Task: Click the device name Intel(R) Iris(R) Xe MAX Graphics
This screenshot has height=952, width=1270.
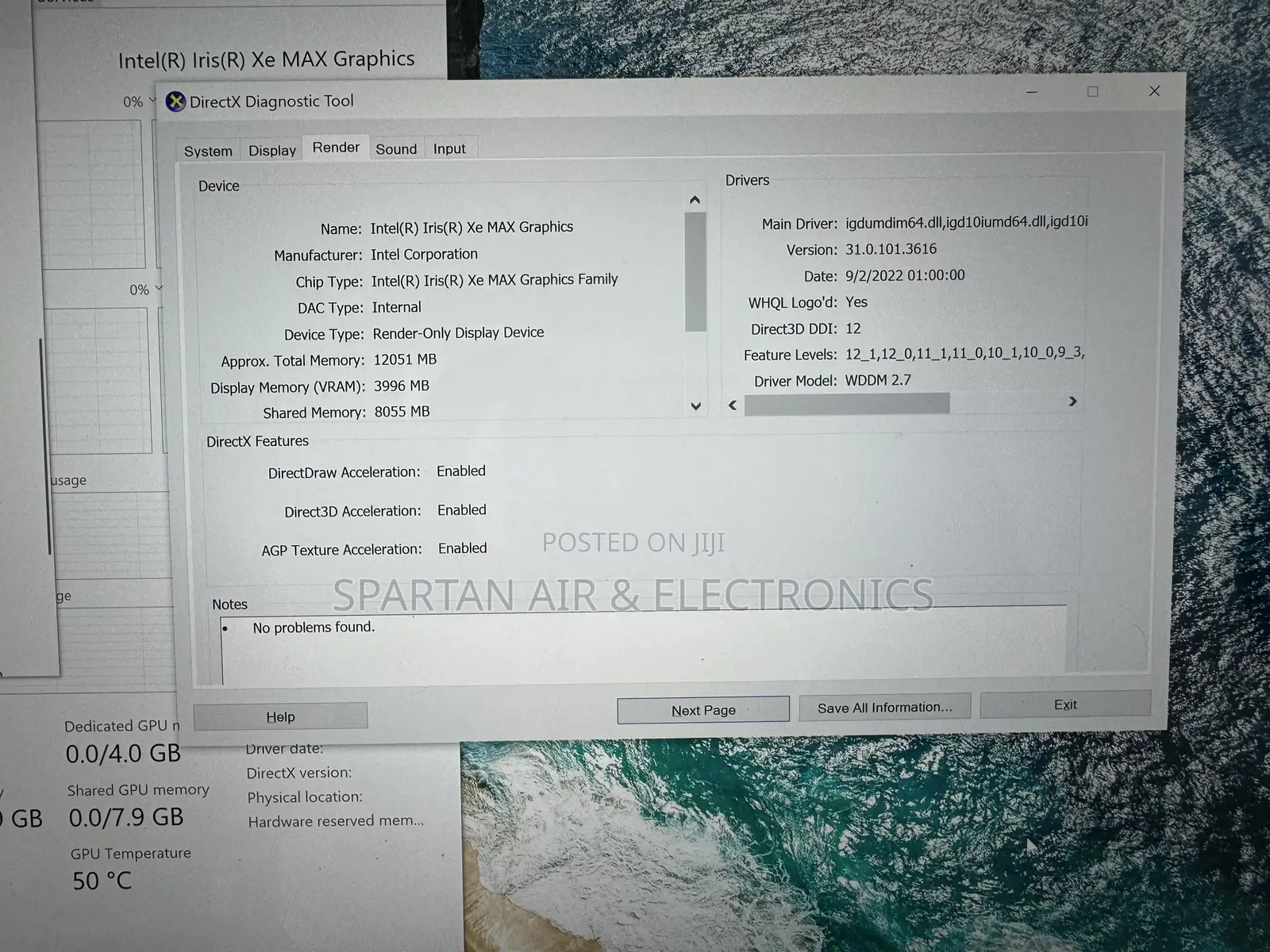Action: tap(471, 227)
